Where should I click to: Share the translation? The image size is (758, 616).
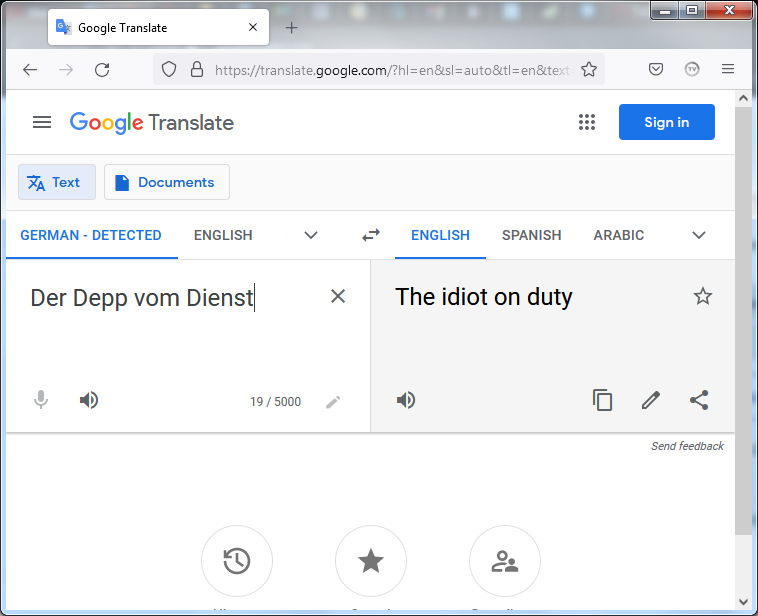[699, 400]
